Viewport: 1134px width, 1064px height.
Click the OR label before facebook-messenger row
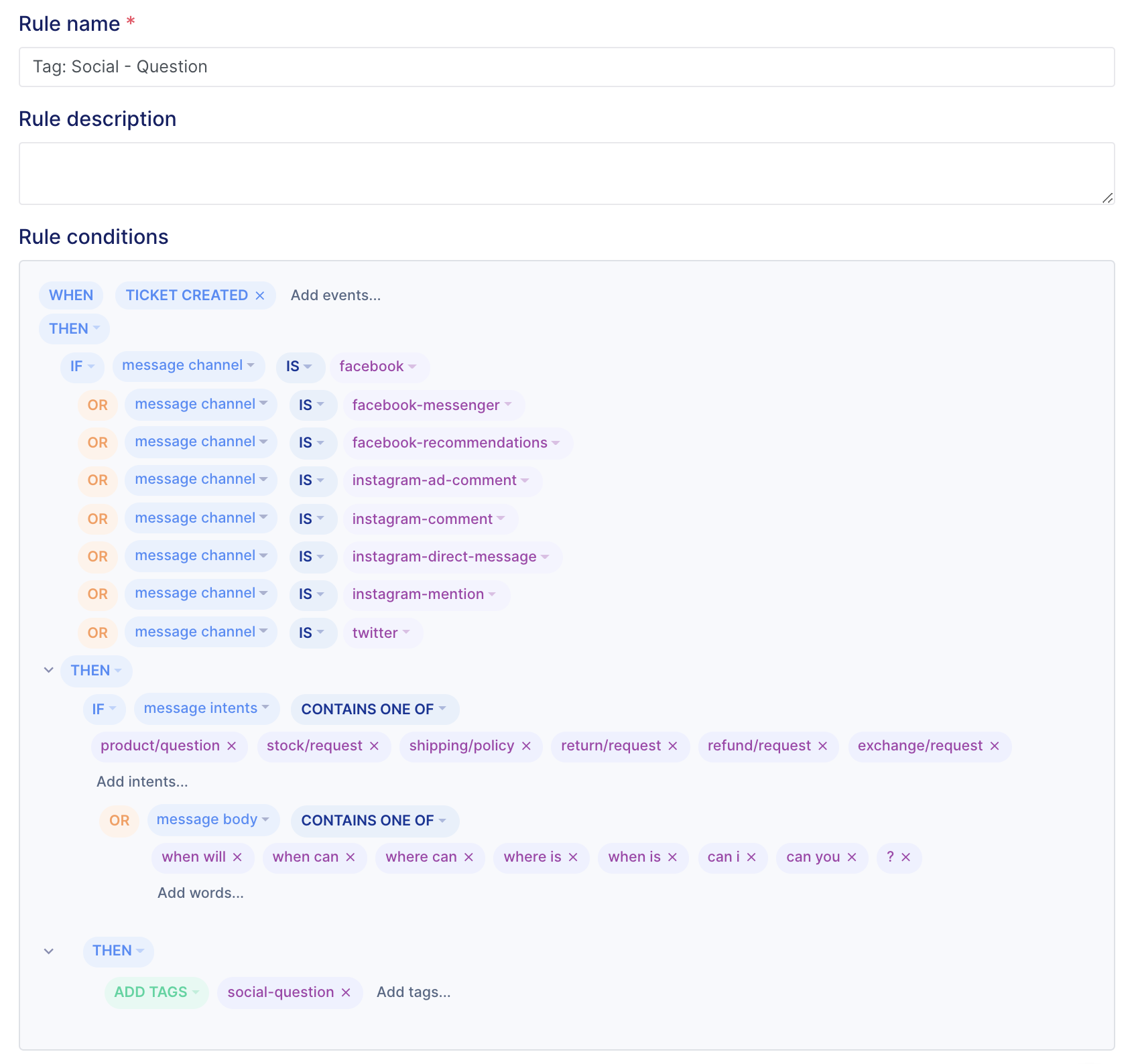point(98,405)
